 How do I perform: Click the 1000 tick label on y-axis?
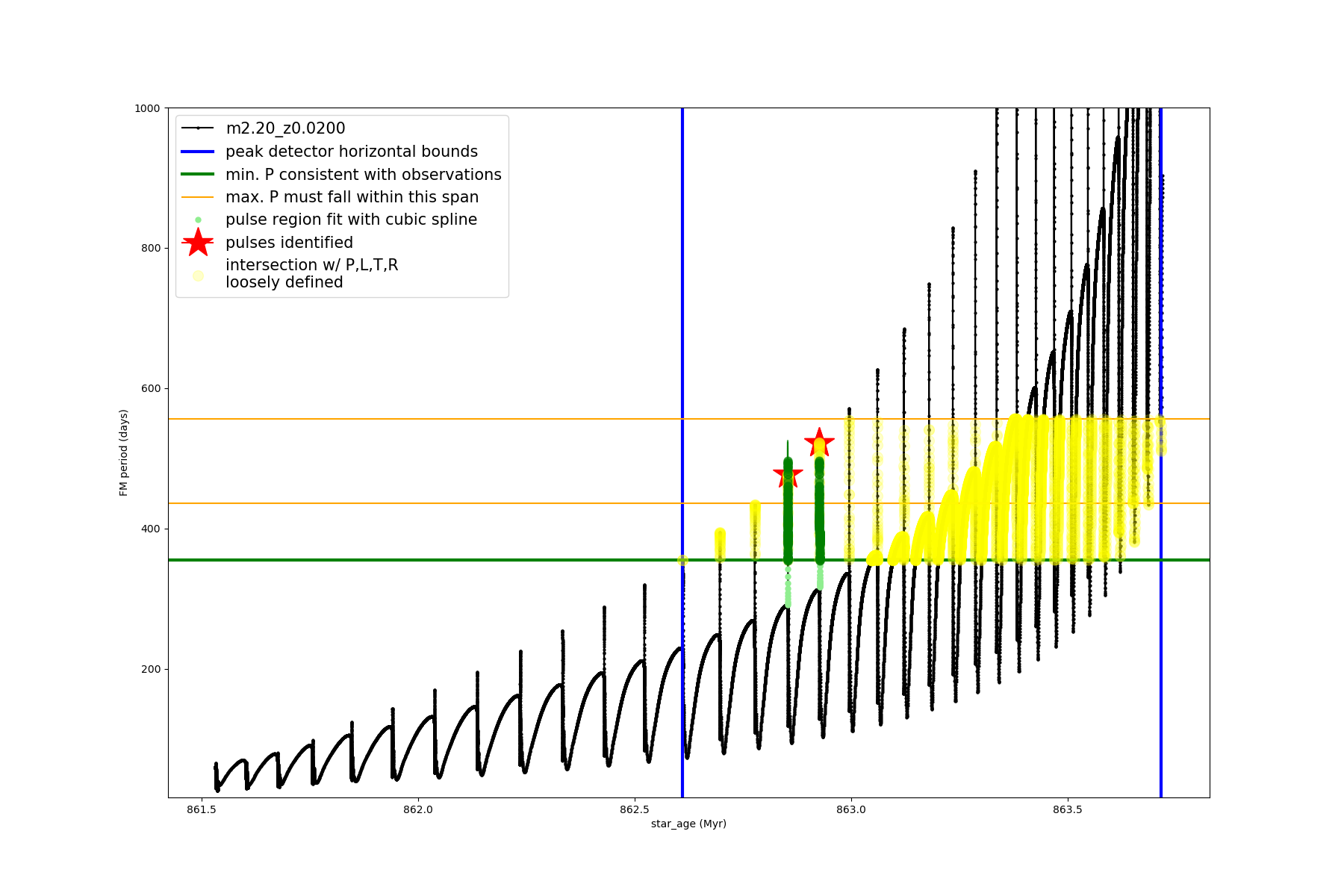[147, 108]
